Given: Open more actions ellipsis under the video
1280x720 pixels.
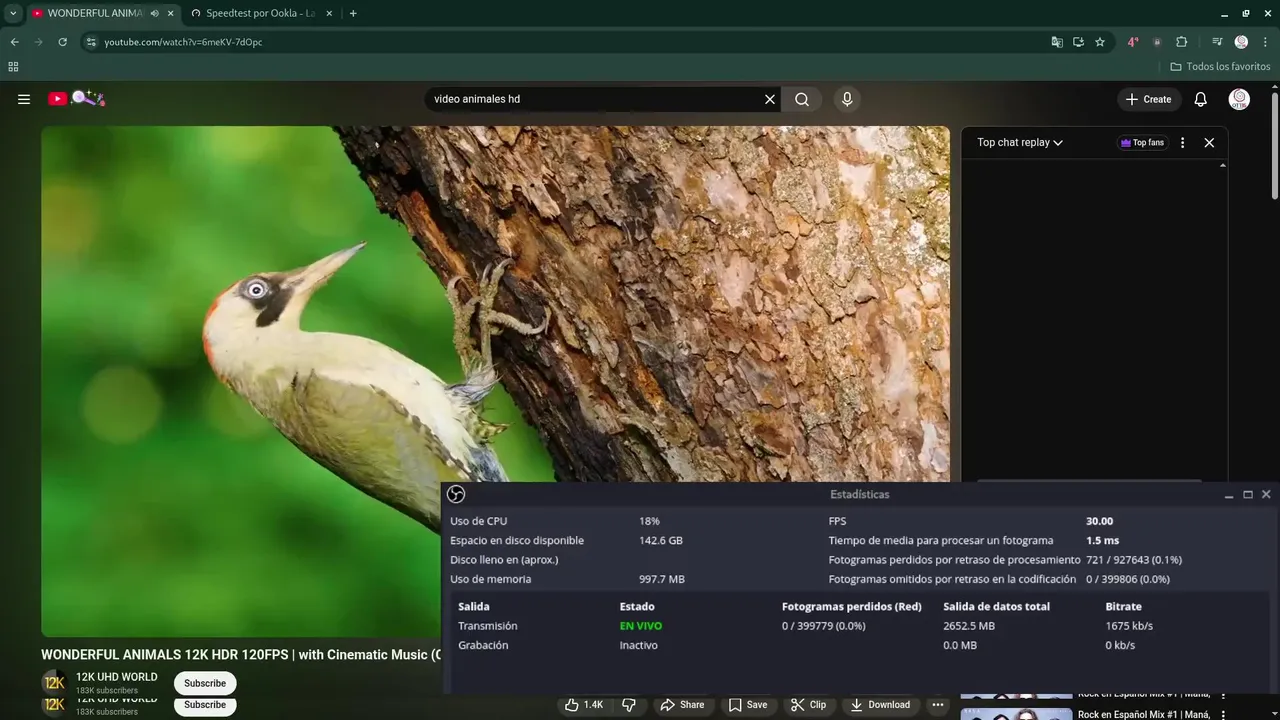Looking at the screenshot, I should click(x=937, y=705).
